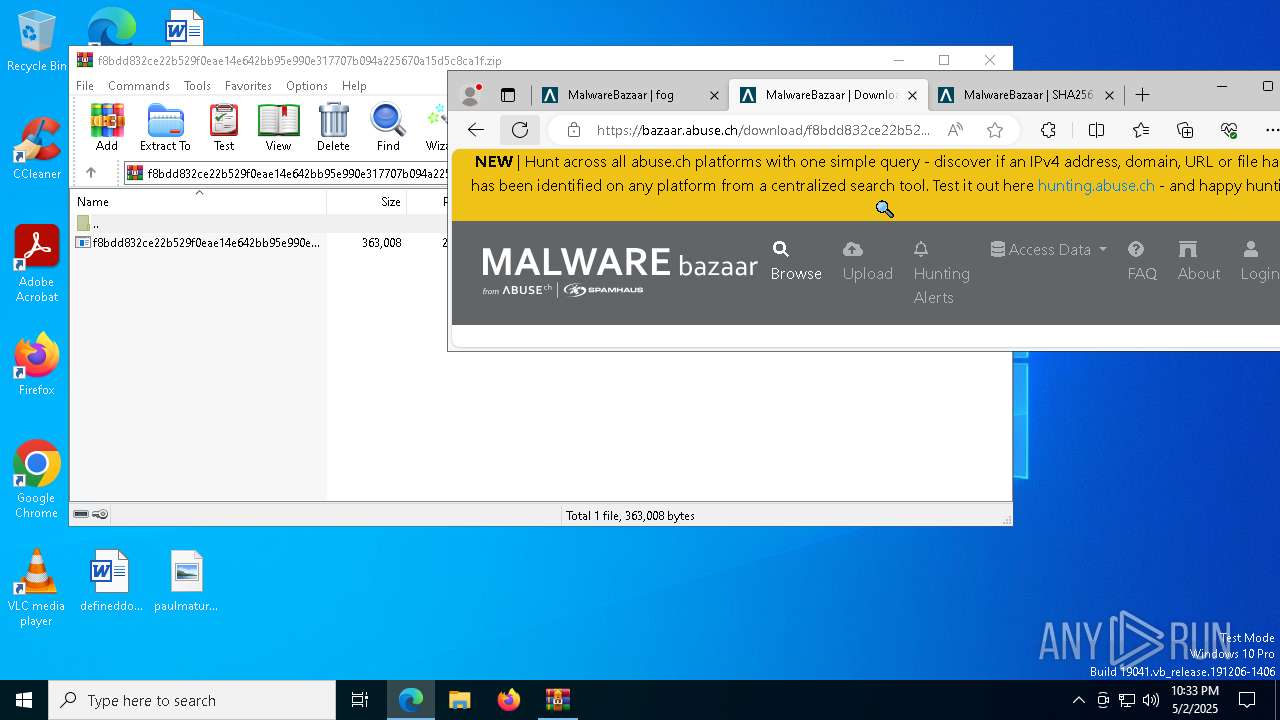The width and height of the screenshot is (1280, 720).
Task: Open the Options menu in WinRAR
Action: (306, 86)
